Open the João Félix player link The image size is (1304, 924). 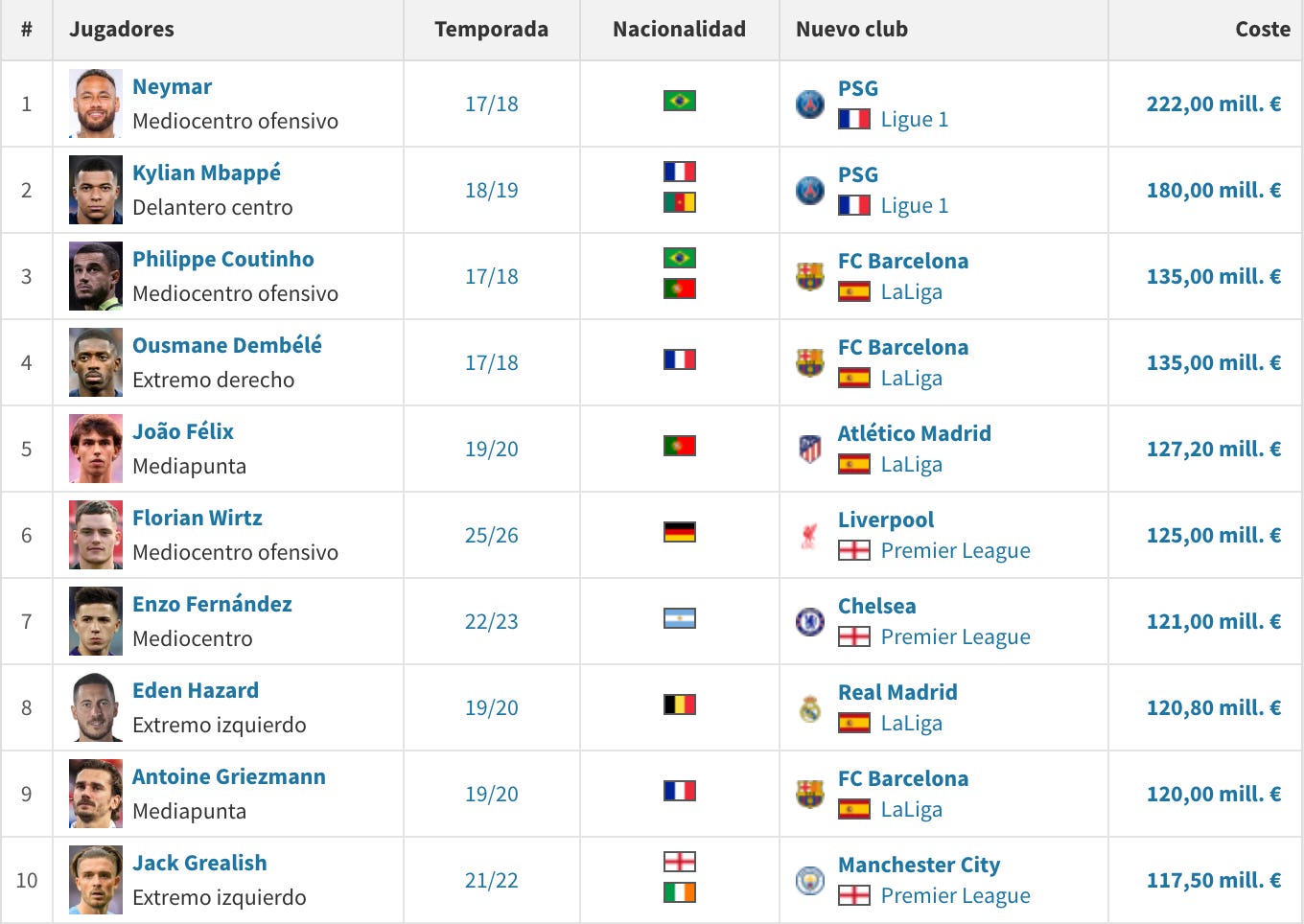183,431
